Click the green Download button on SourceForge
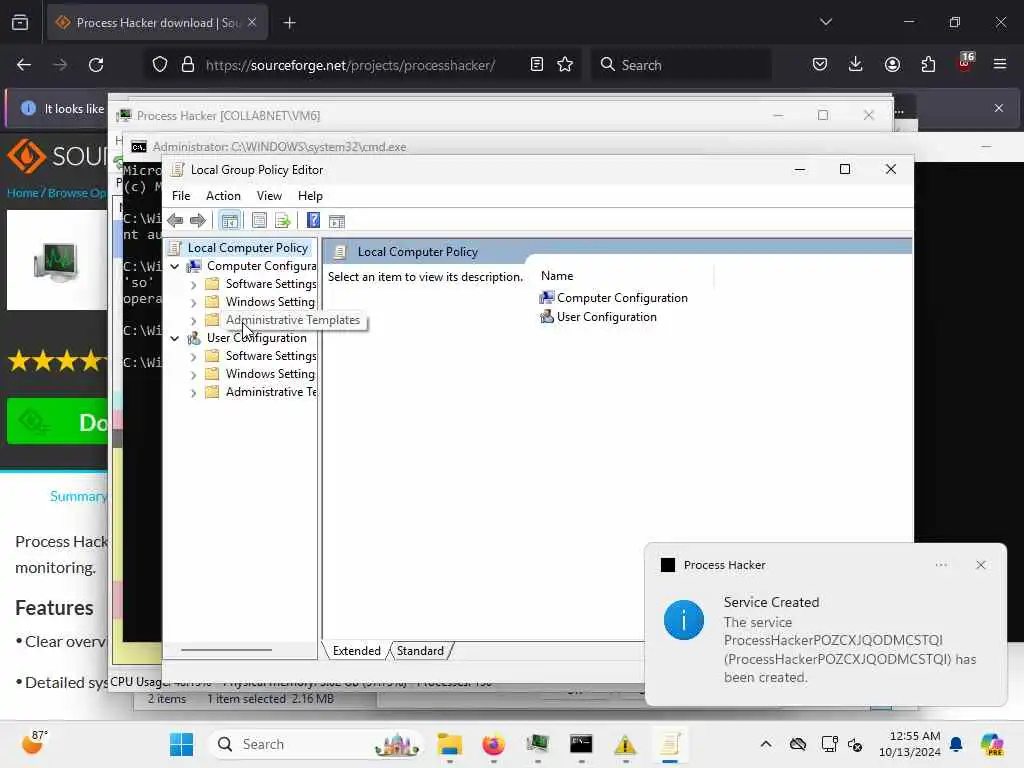The height and width of the screenshot is (768, 1024). (57, 421)
